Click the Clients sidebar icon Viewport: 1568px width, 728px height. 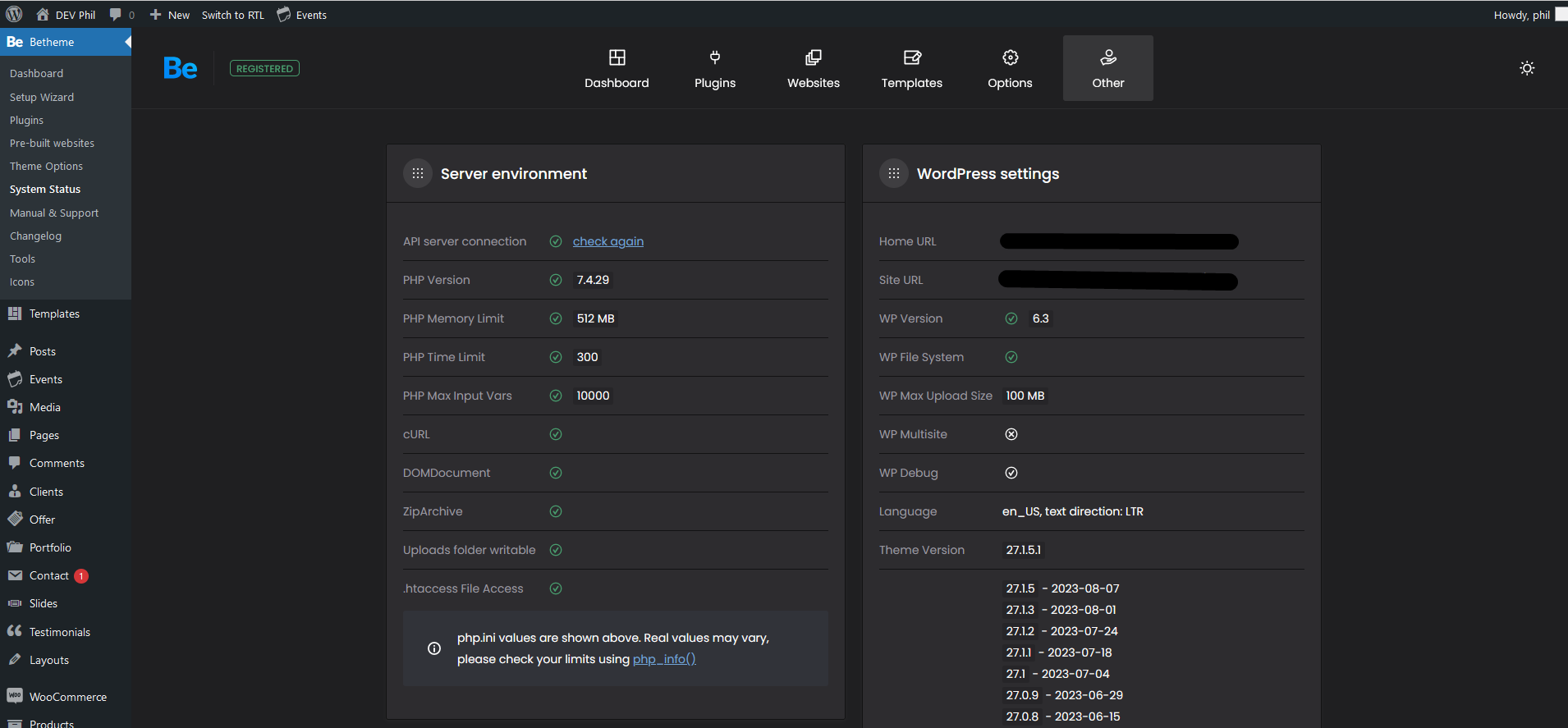[x=15, y=491]
